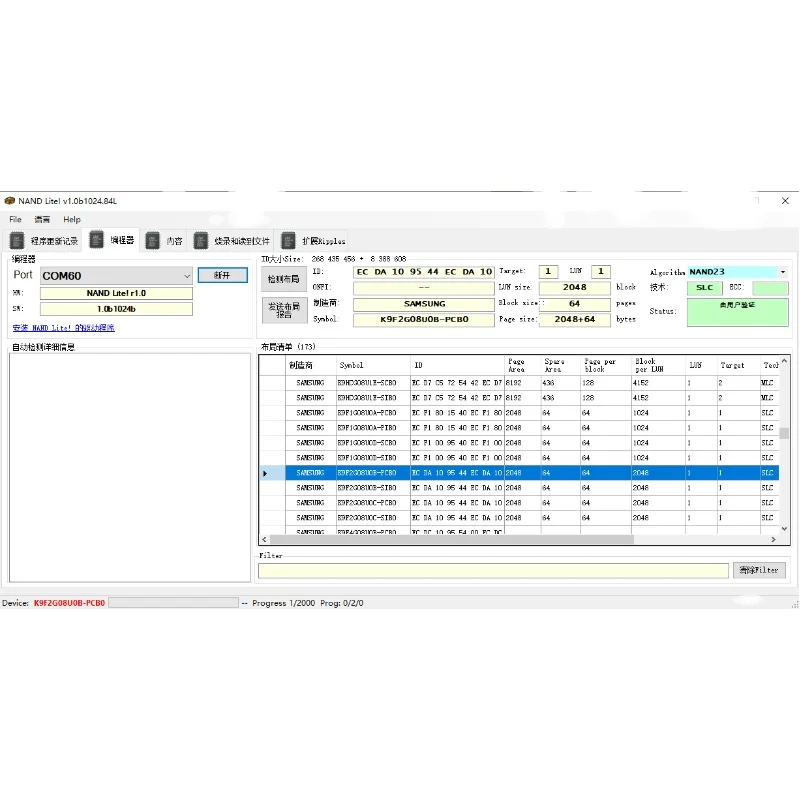
Task: Click the green SLC technology field
Action: 704,288
